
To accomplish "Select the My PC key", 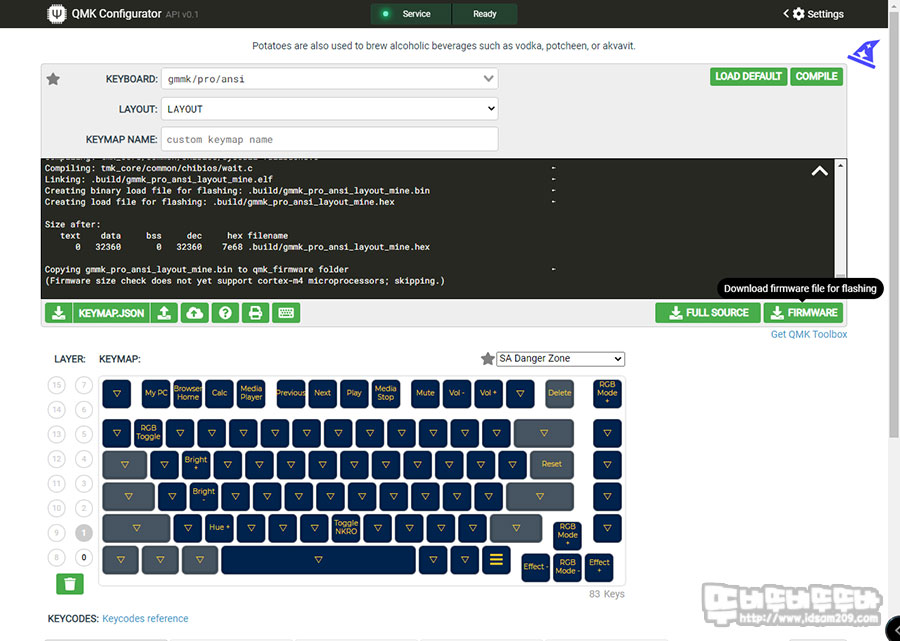I will (x=156, y=393).
